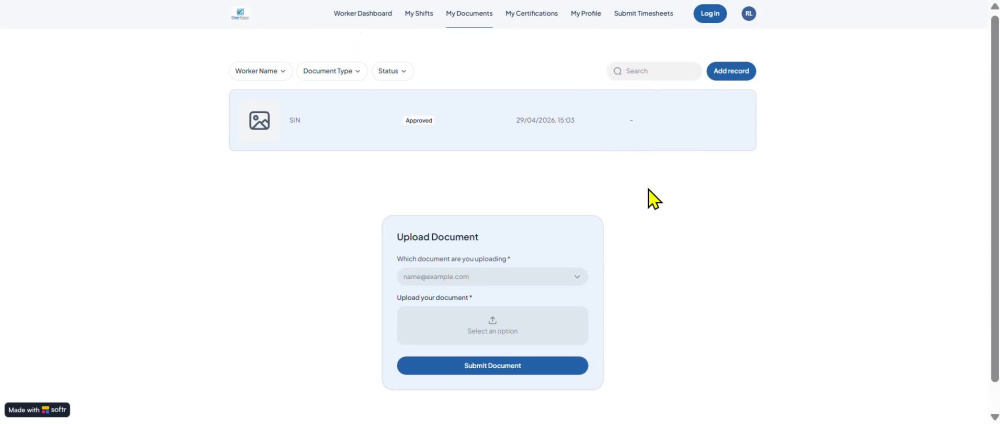Go to the My Profile tab

click(585, 13)
